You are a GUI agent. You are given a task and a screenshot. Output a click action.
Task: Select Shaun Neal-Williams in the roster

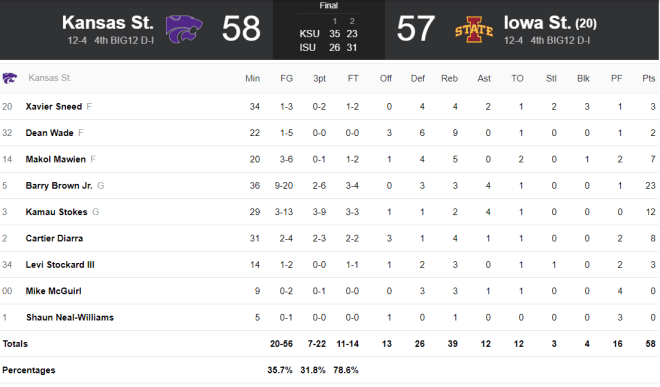pyautogui.click(x=70, y=318)
